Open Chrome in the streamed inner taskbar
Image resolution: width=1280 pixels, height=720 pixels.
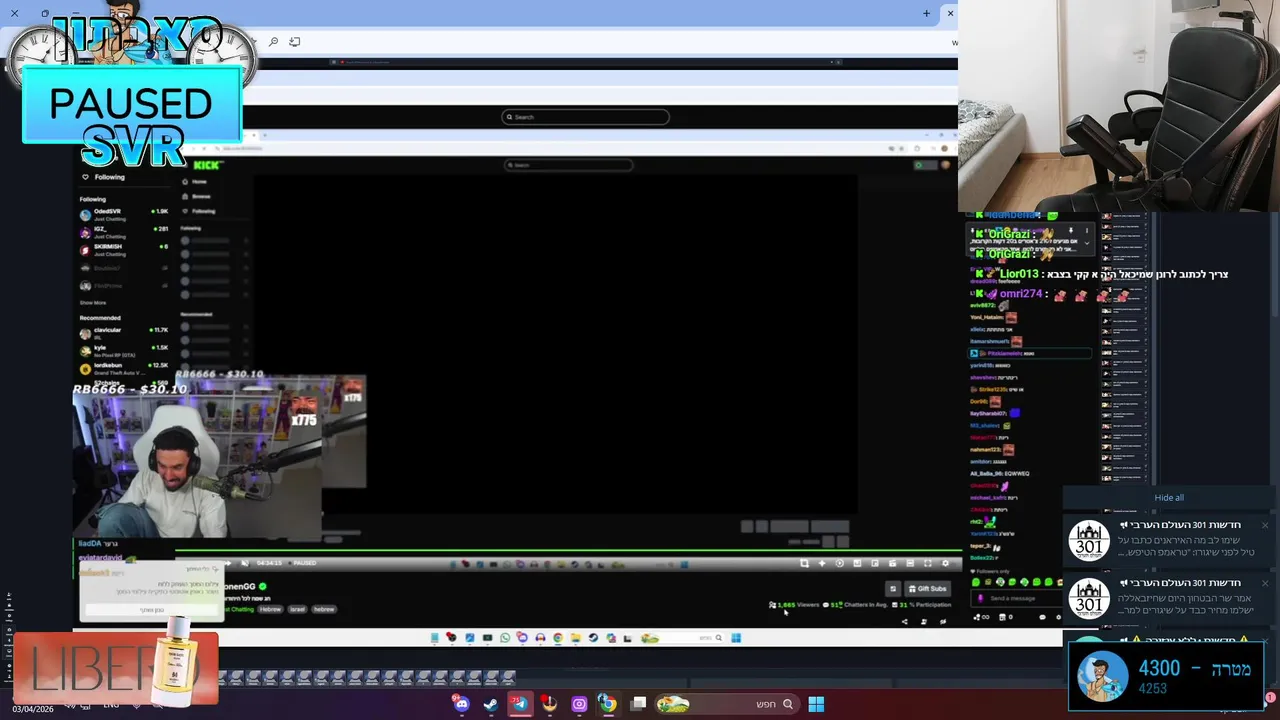(x=558, y=638)
